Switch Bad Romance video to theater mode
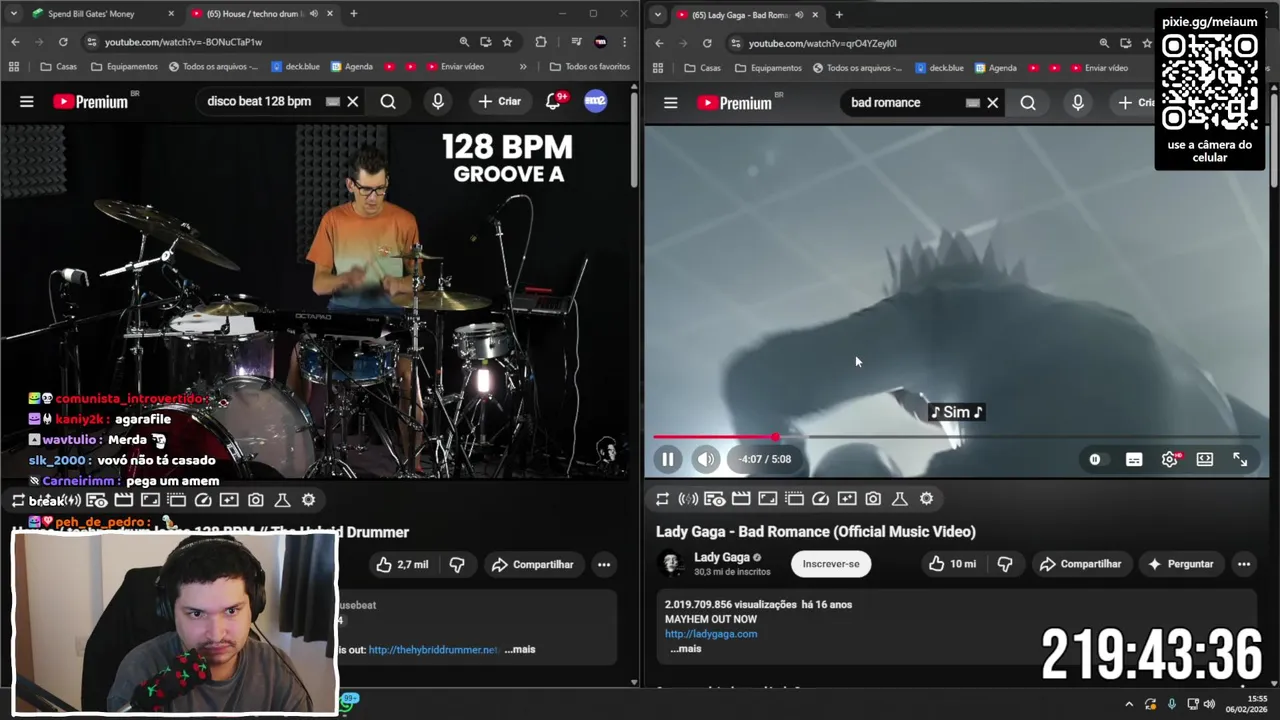 (x=1205, y=459)
